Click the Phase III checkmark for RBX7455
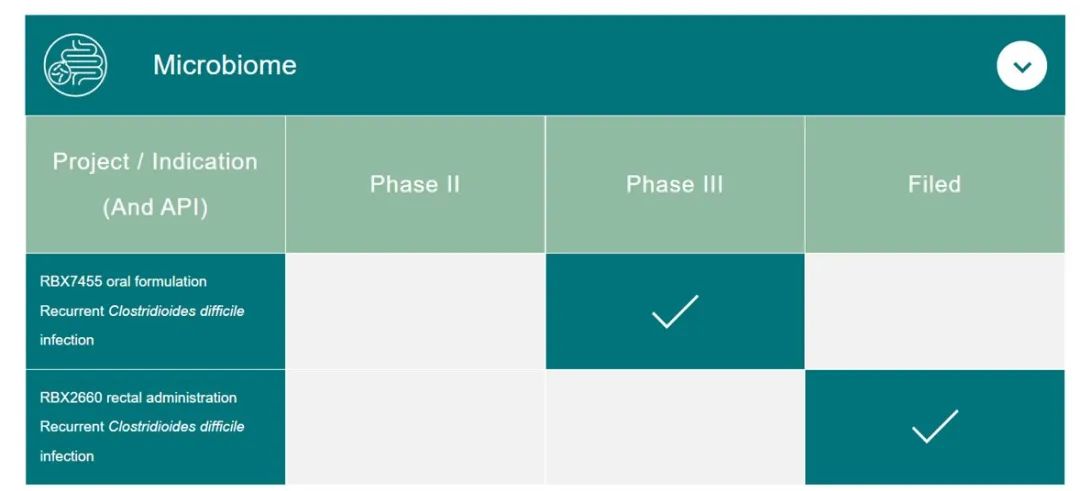1080x491 pixels. click(675, 311)
